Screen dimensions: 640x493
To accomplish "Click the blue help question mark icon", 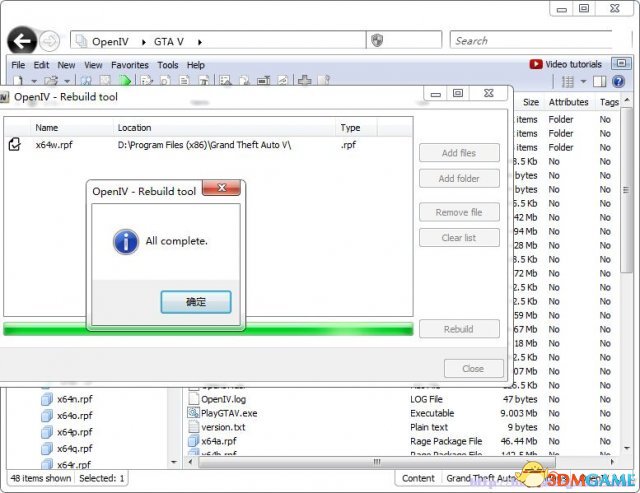I will pyautogui.click(x=619, y=81).
